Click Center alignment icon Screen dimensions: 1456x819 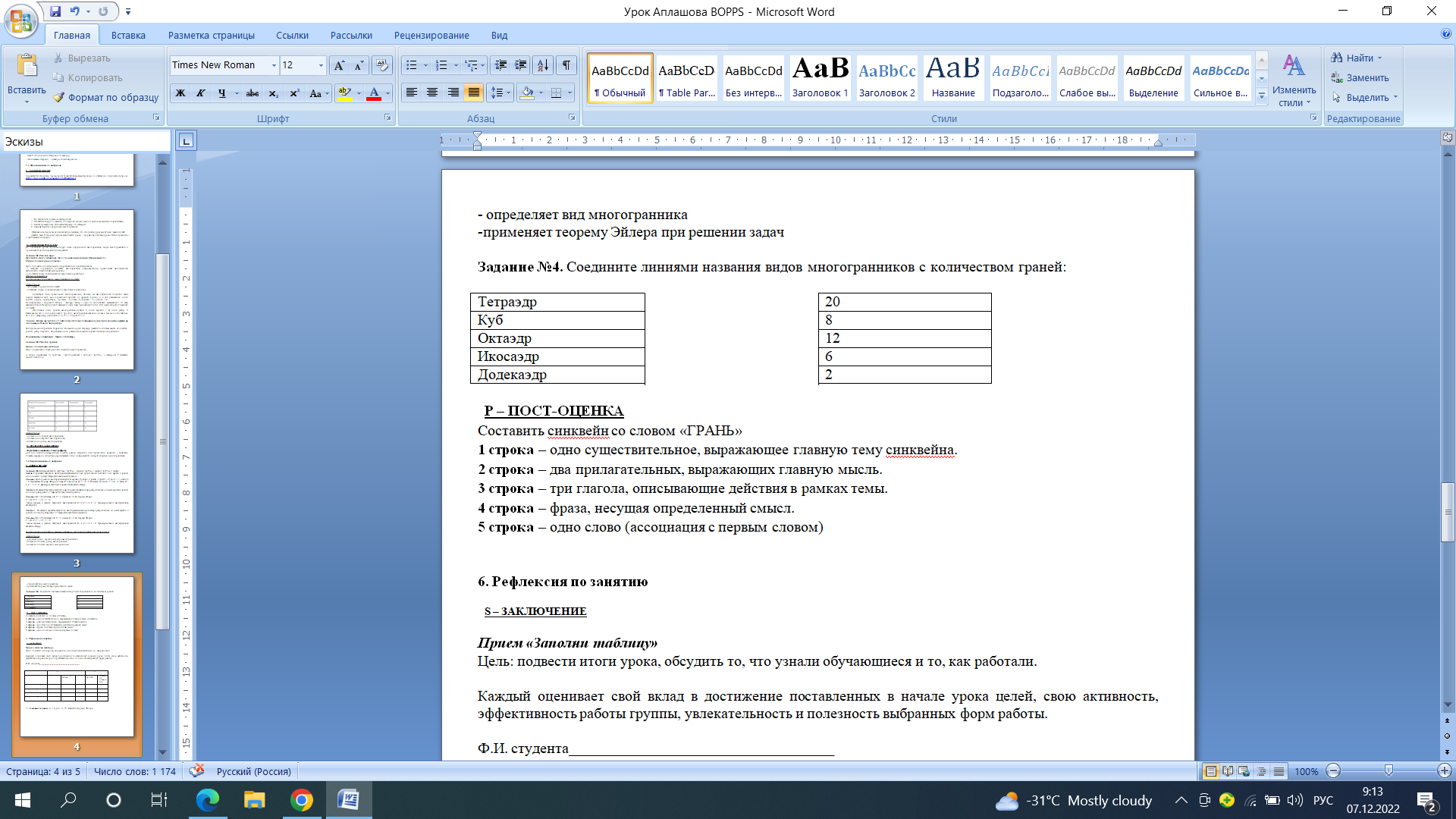click(x=432, y=93)
